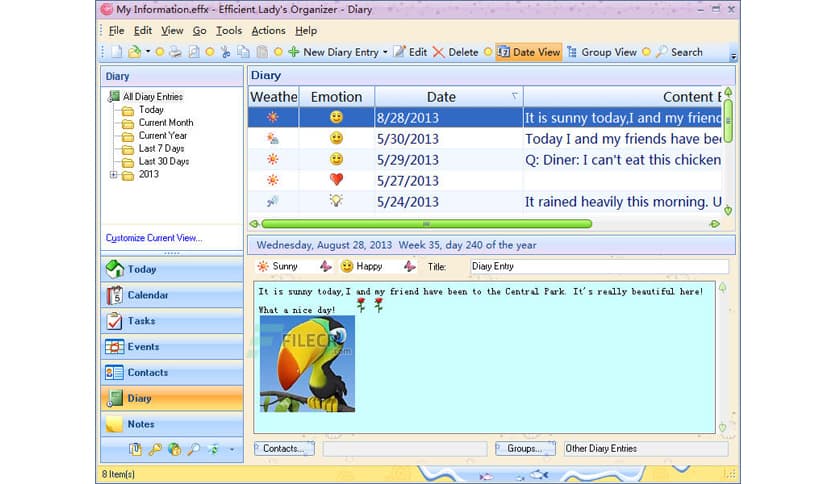
Task: Open the View menu
Action: pyautogui.click(x=172, y=30)
